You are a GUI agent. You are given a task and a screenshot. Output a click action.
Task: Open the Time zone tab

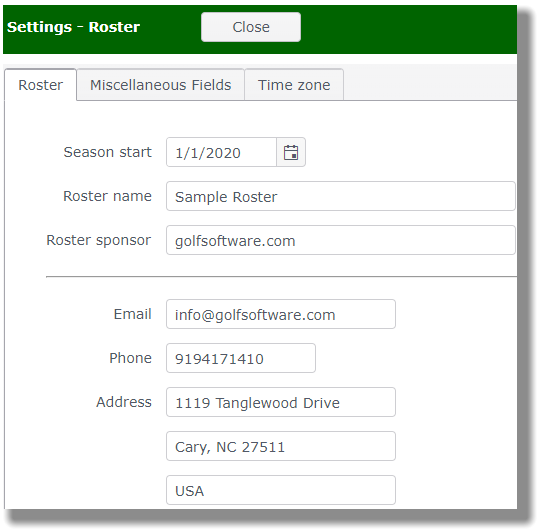294,85
